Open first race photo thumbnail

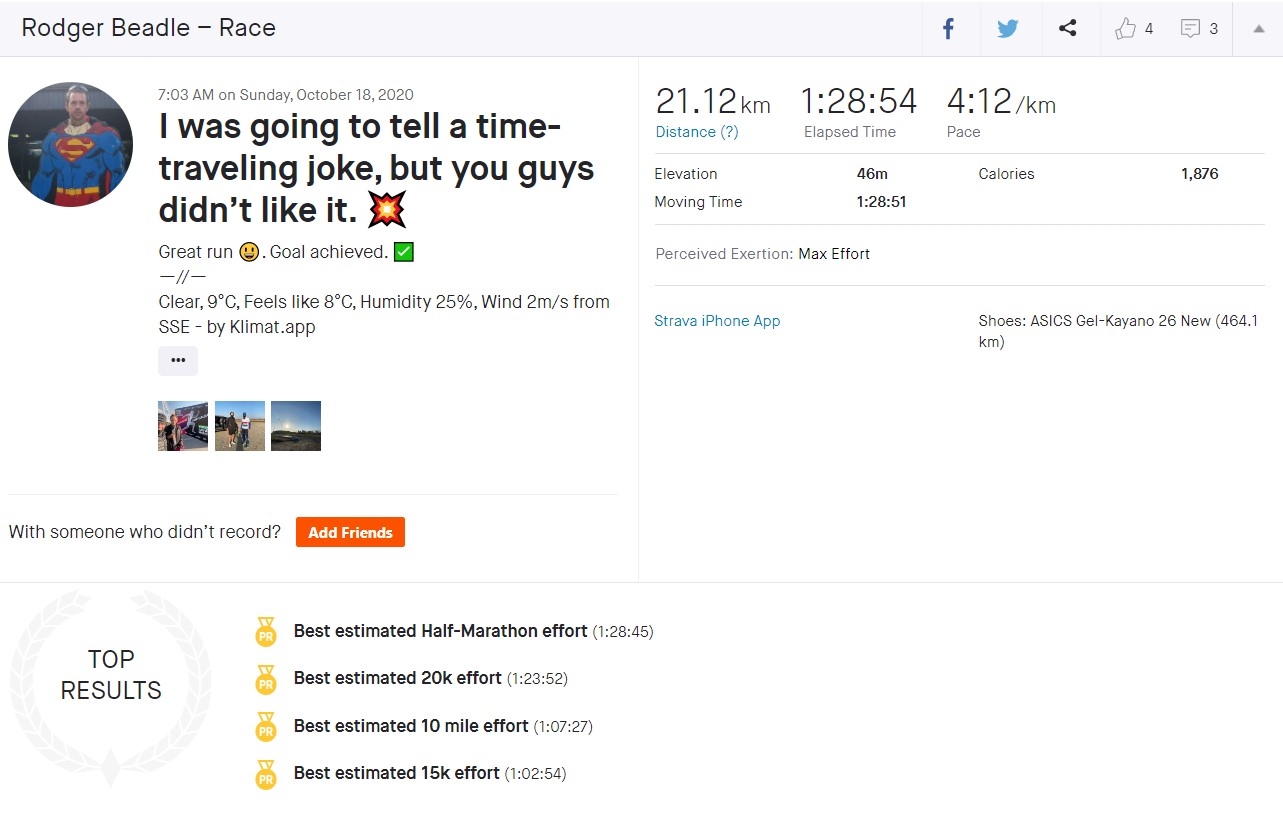coord(183,426)
